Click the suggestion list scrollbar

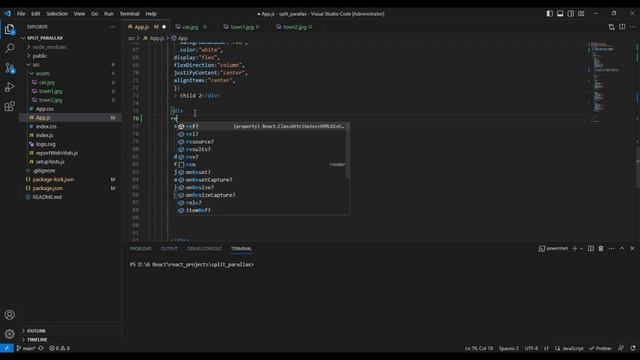pyautogui.click(x=348, y=150)
